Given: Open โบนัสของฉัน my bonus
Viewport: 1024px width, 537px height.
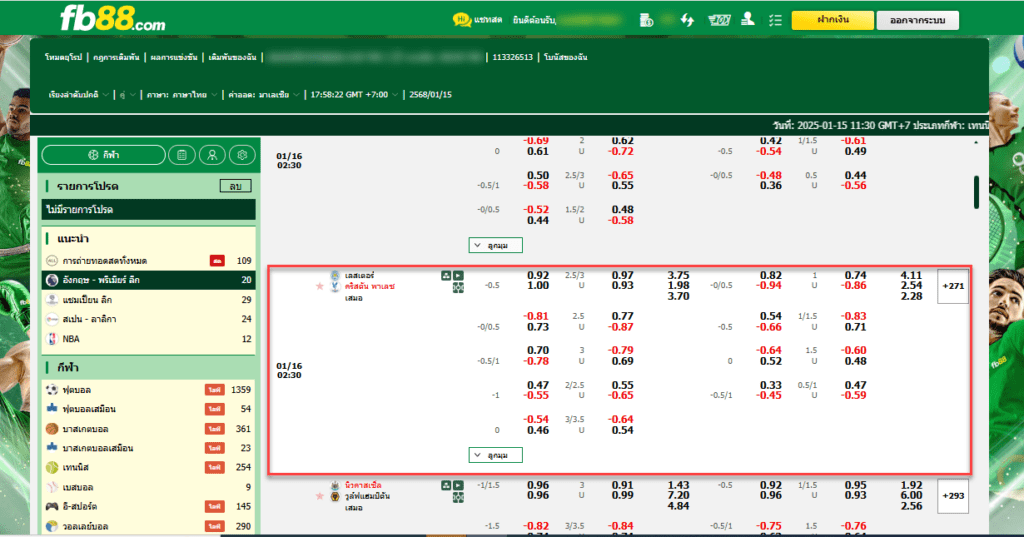Looking at the screenshot, I should 566,57.
